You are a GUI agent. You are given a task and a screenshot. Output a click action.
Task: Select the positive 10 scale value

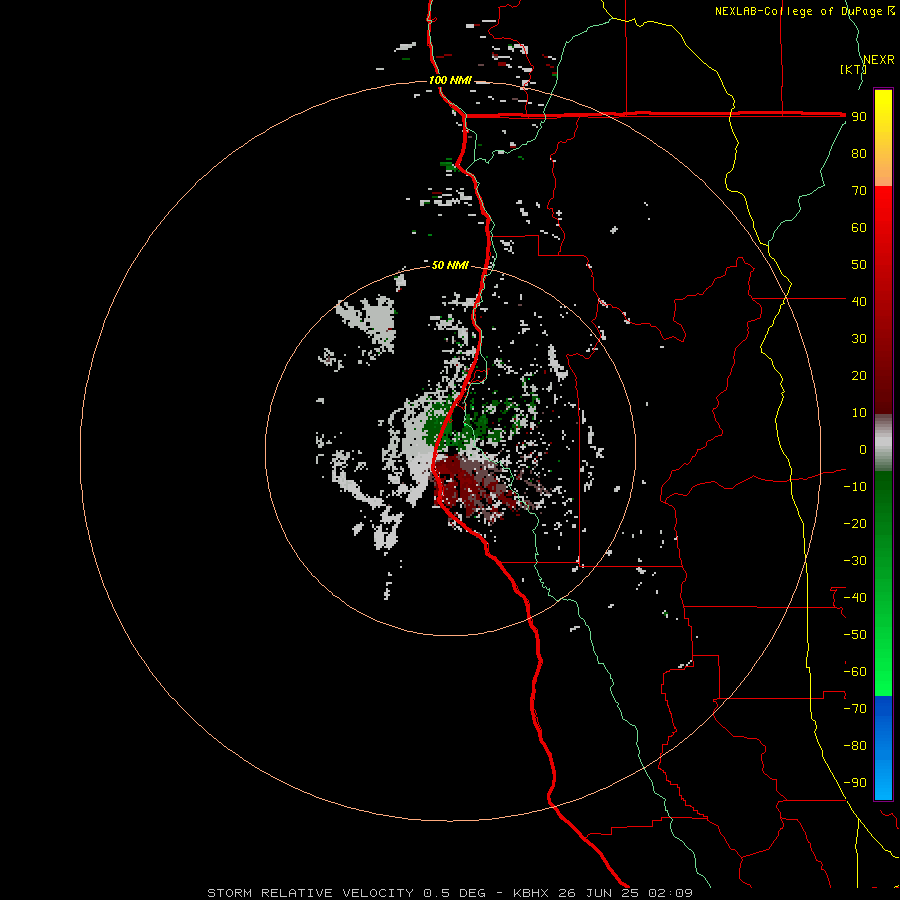click(x=859, y=413)
